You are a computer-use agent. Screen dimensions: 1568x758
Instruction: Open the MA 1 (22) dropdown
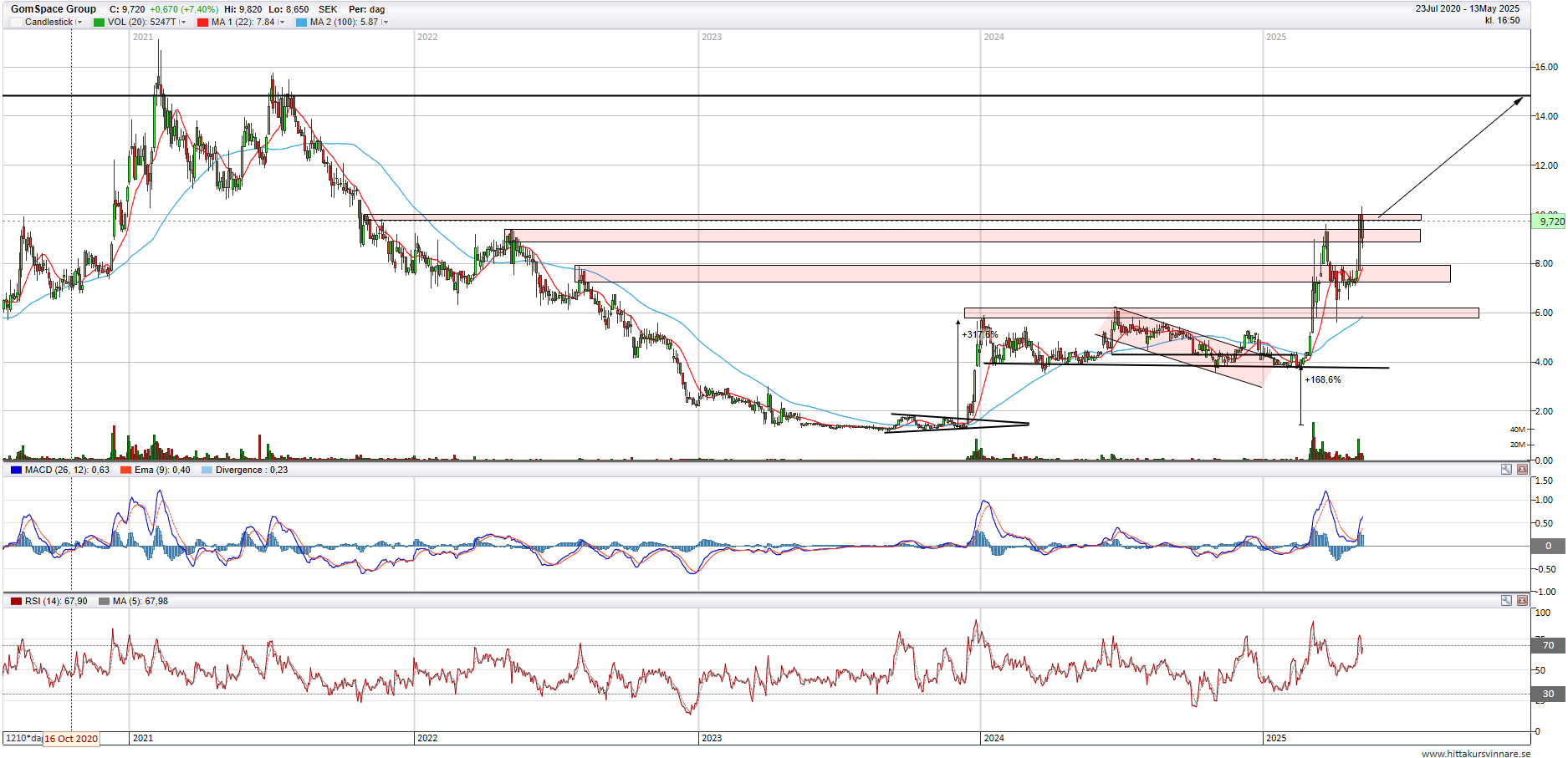tap(282, 23)
